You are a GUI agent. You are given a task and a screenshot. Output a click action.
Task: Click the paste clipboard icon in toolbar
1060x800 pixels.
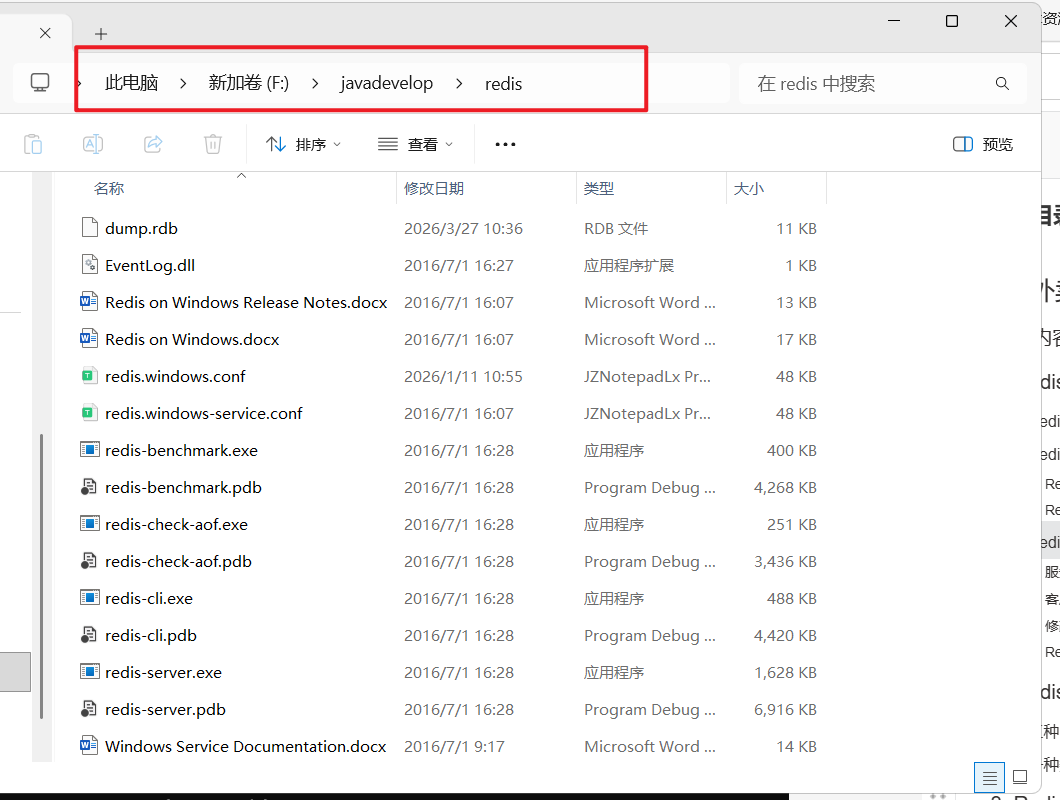point(33,144)
